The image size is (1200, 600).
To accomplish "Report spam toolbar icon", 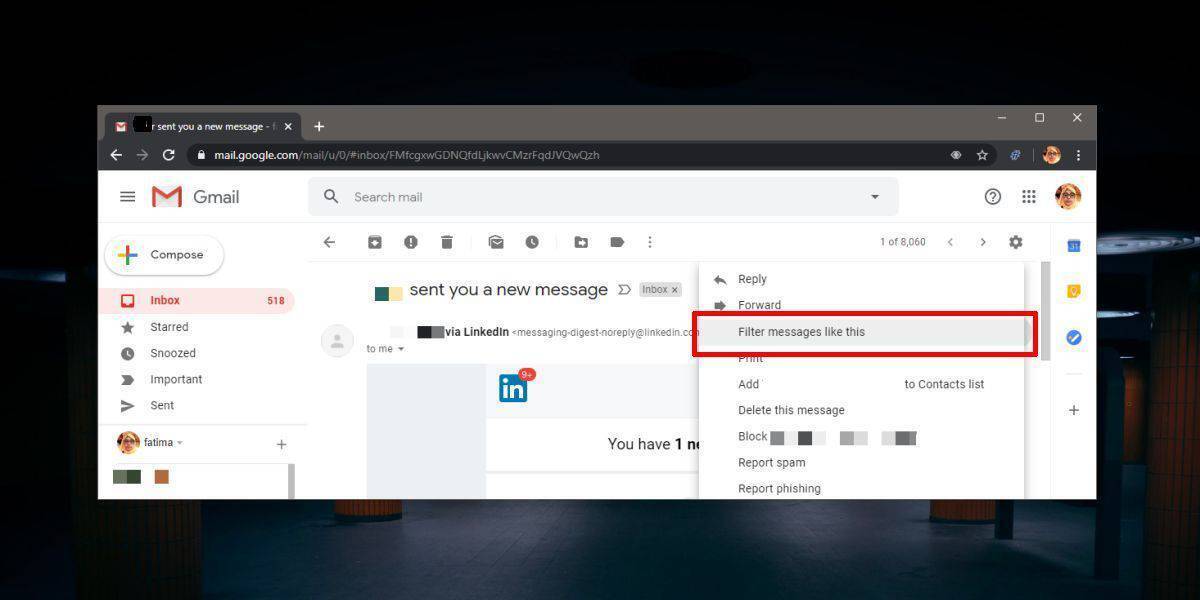I will (411, 242).
